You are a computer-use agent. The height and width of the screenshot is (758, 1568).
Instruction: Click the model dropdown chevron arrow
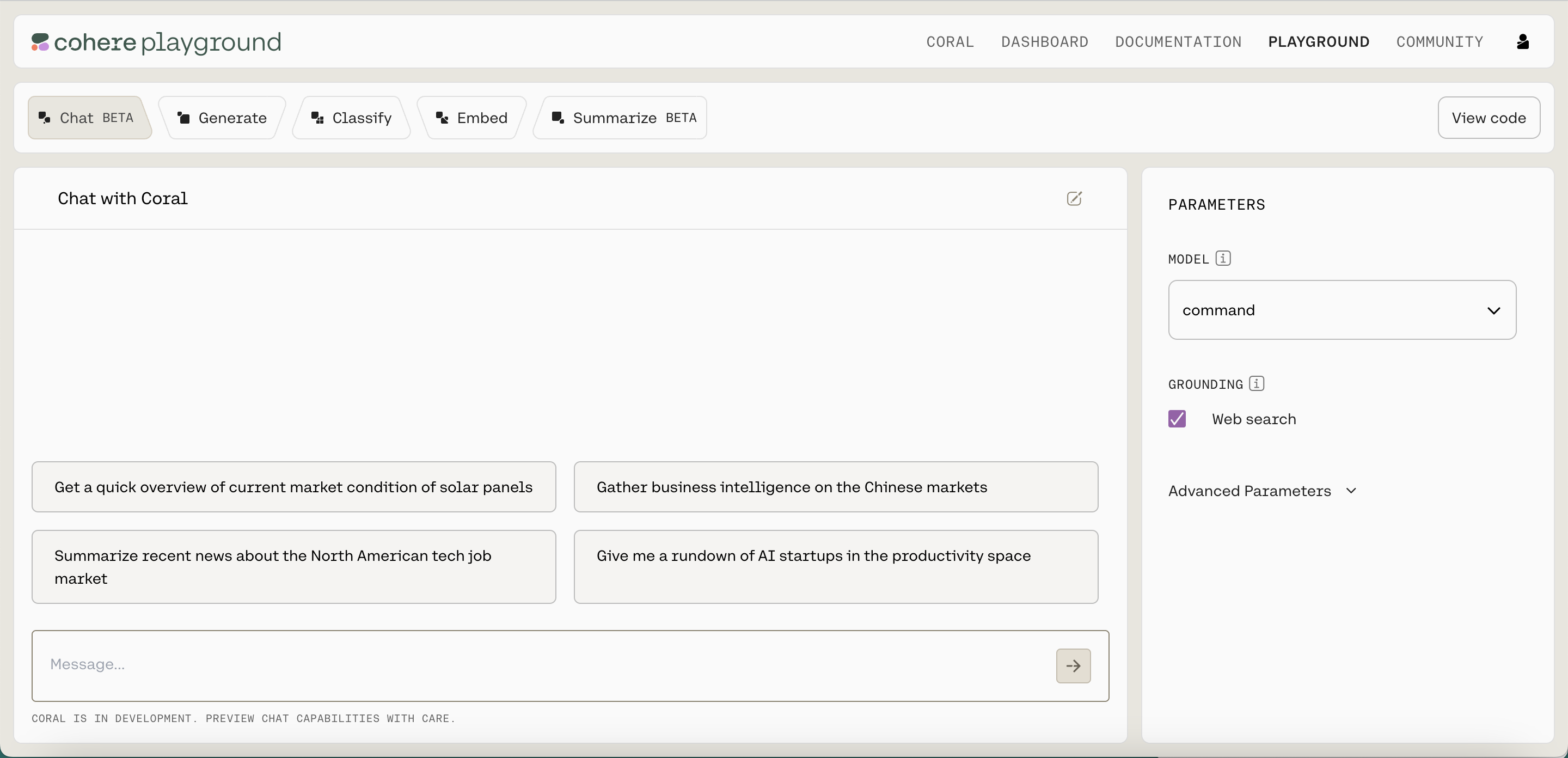pyautogui.click(x=1493, y=310)
